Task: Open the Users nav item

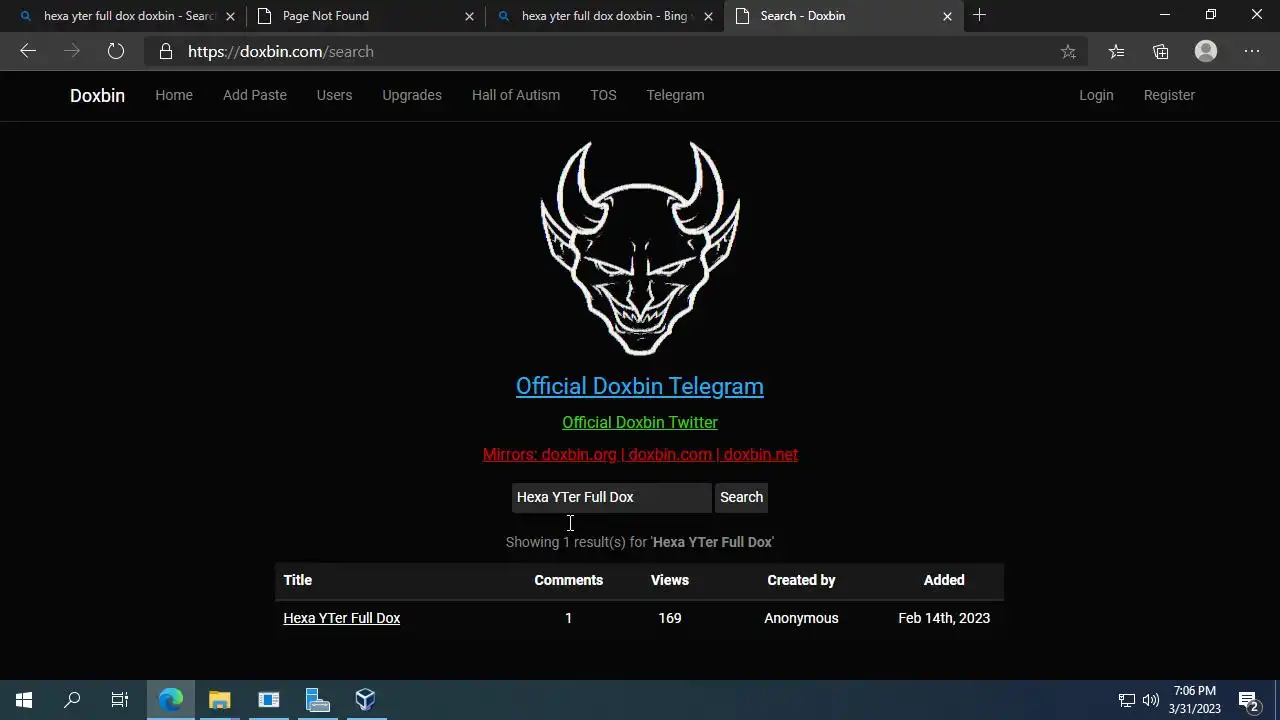Action: tap(334, 95)
